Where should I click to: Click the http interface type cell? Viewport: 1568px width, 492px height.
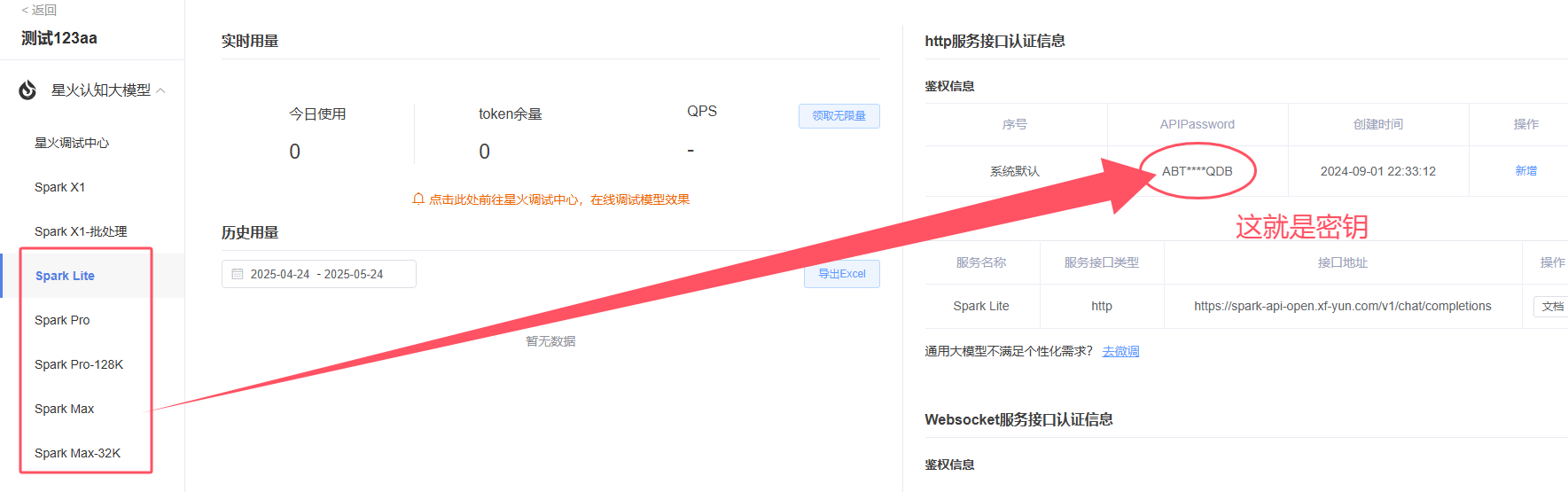point(1102,306)
